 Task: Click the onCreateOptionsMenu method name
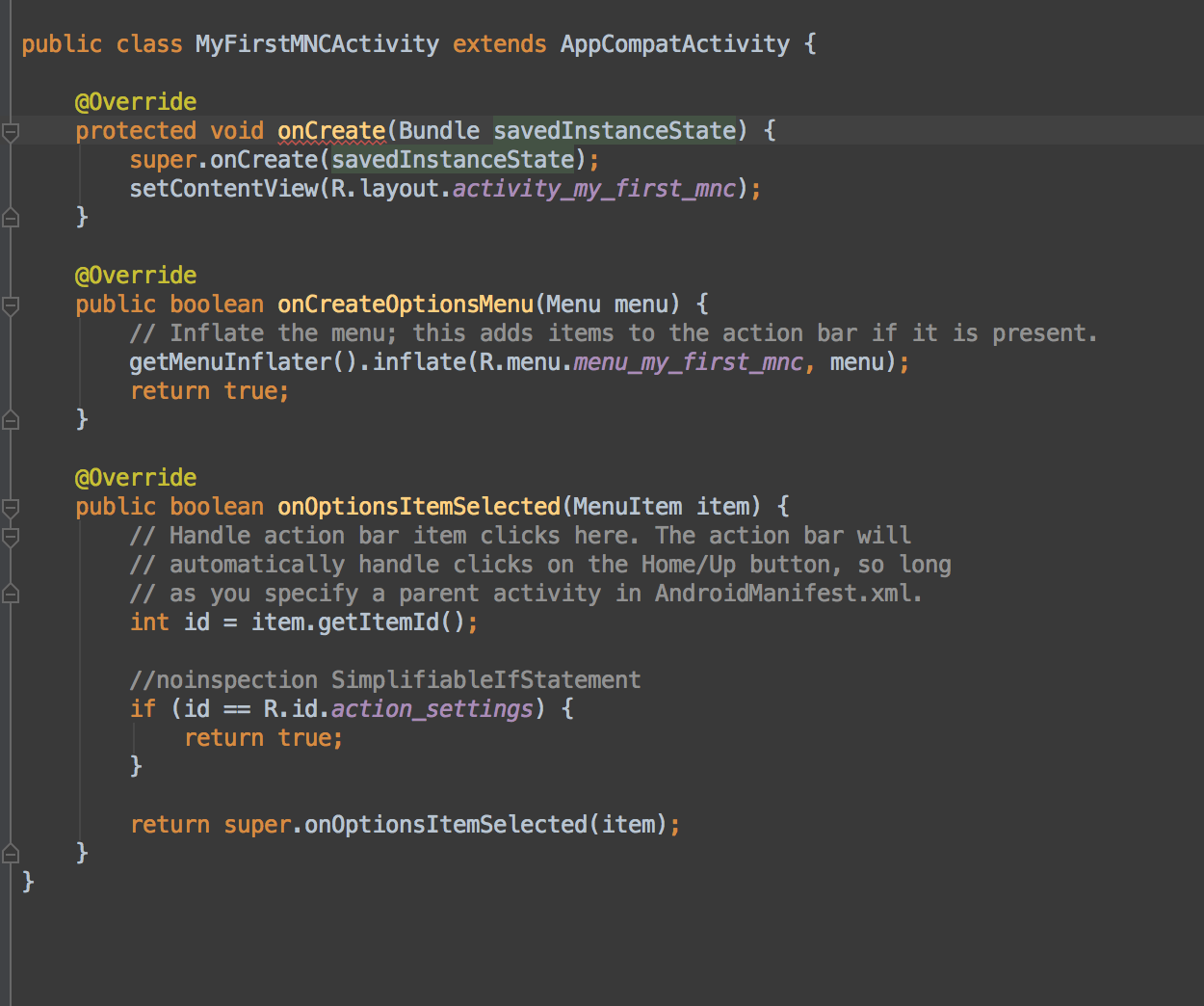[406, 304]
